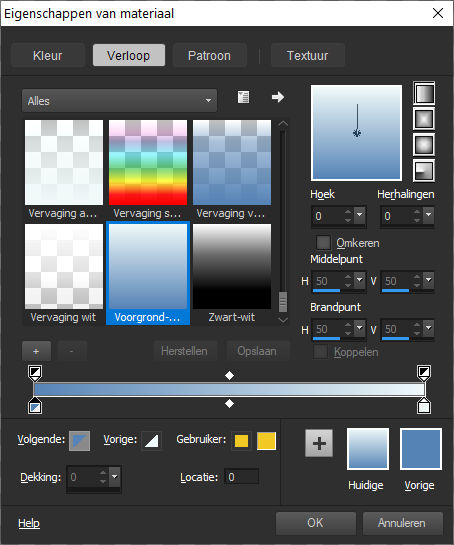
Task: Click the OK button
Action: [x=315, y=523]
